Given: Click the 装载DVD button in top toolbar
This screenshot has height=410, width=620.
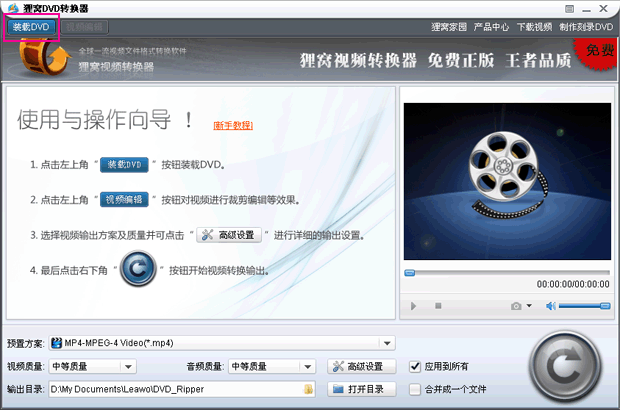Looking at the screenshot, I should coord(31,27).
